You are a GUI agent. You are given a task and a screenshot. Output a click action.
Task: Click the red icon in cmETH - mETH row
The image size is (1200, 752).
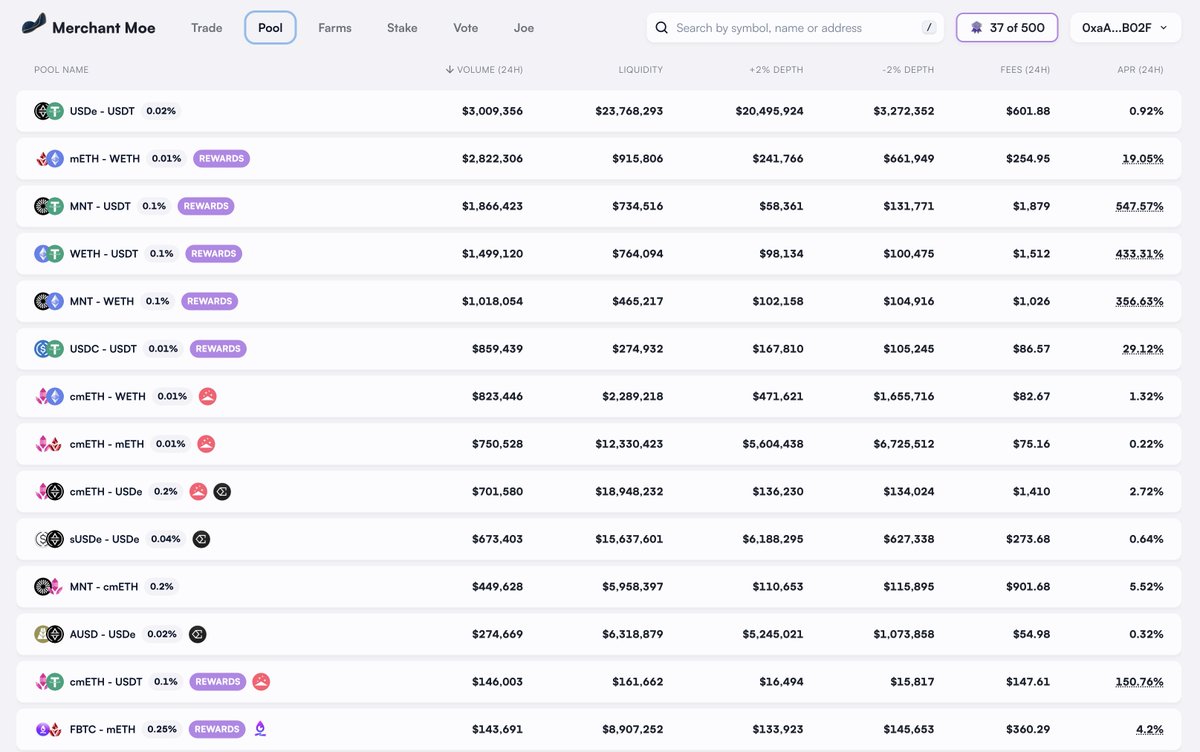(205, 444)
